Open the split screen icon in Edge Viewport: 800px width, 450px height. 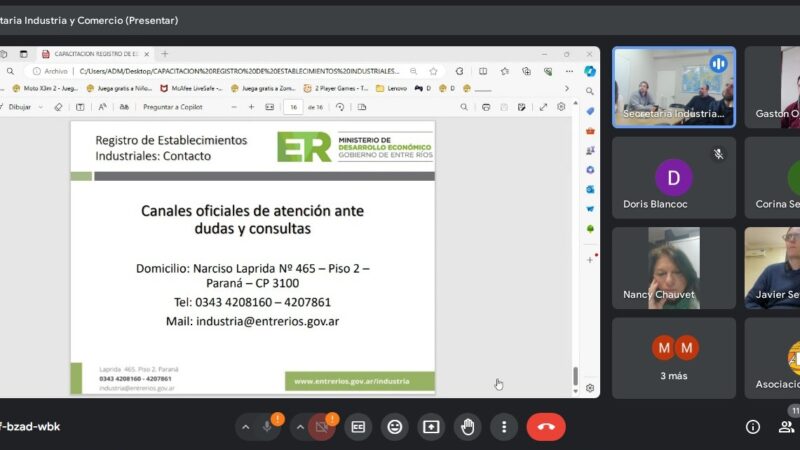(x=483, y=71)
